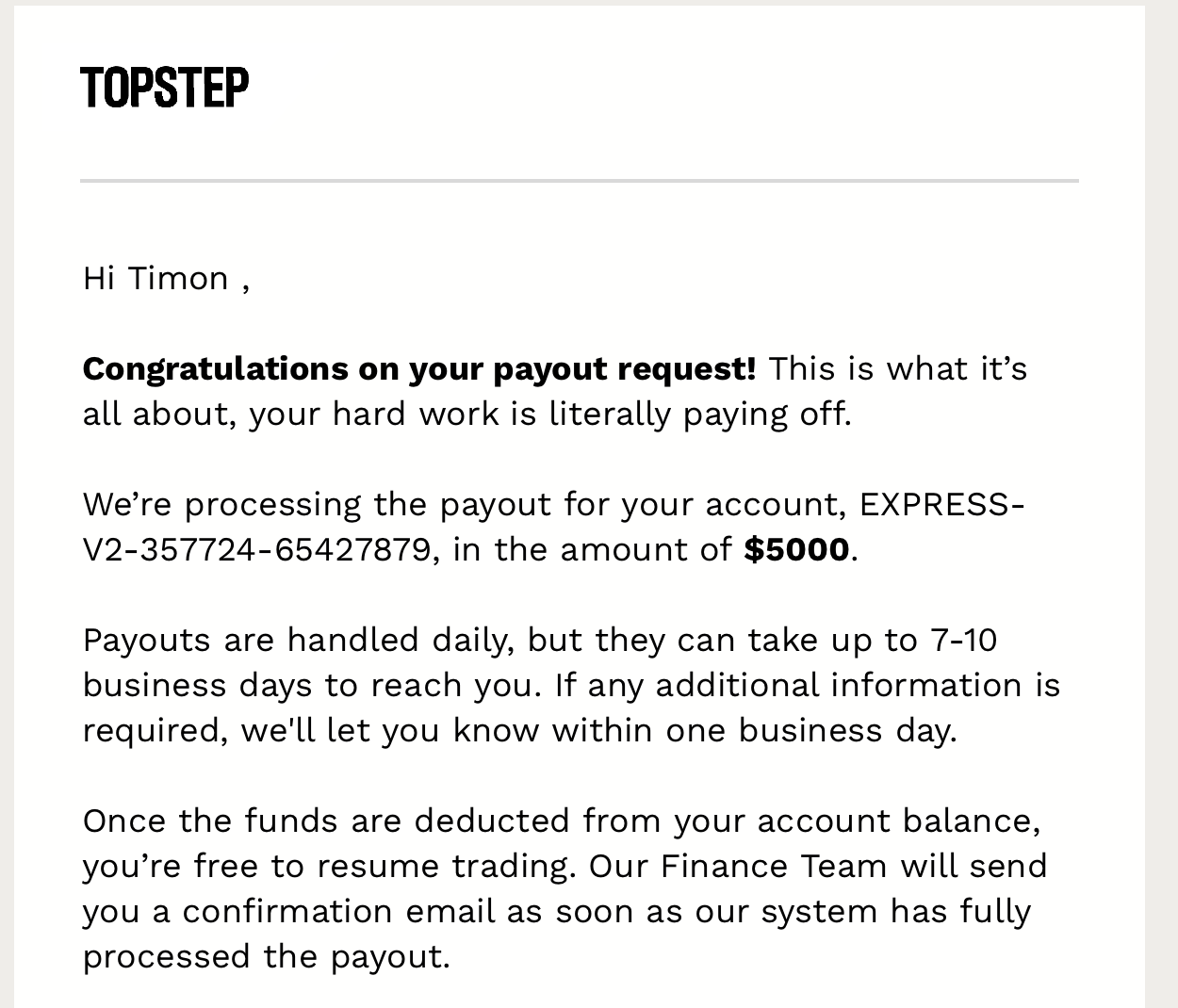Screen dimensions: 1178x1008
Task: Click the "We're processing the payout" text
Action: (317, 504)
